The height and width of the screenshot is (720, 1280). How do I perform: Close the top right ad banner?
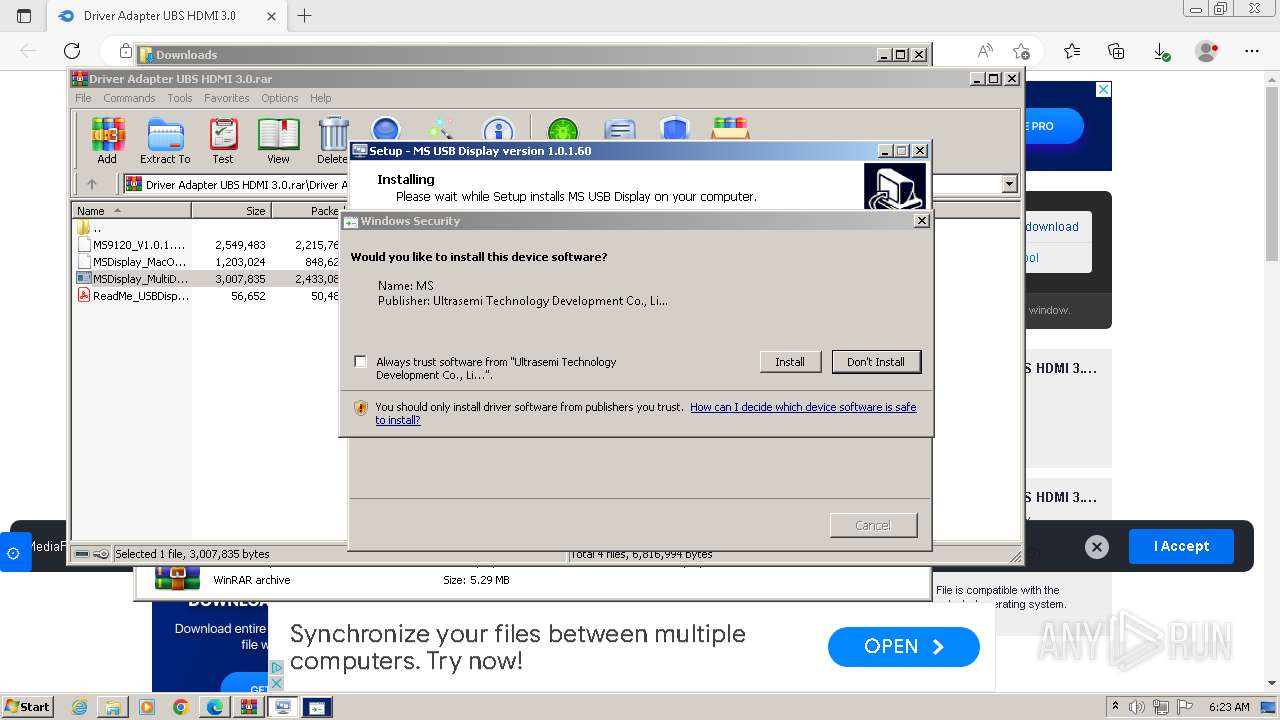tap(1103, 90)
